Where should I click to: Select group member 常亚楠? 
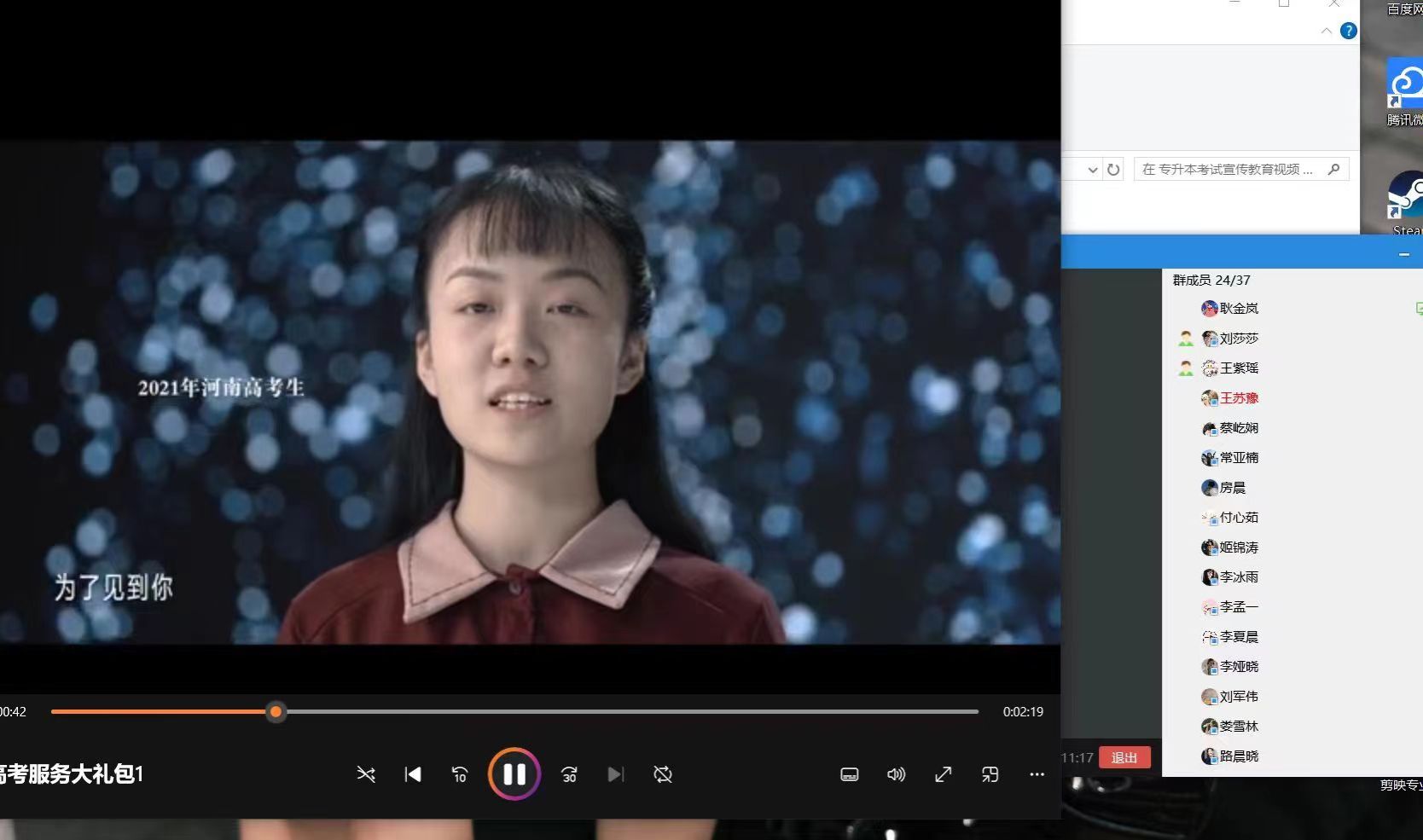click(x=1239, y=458)
